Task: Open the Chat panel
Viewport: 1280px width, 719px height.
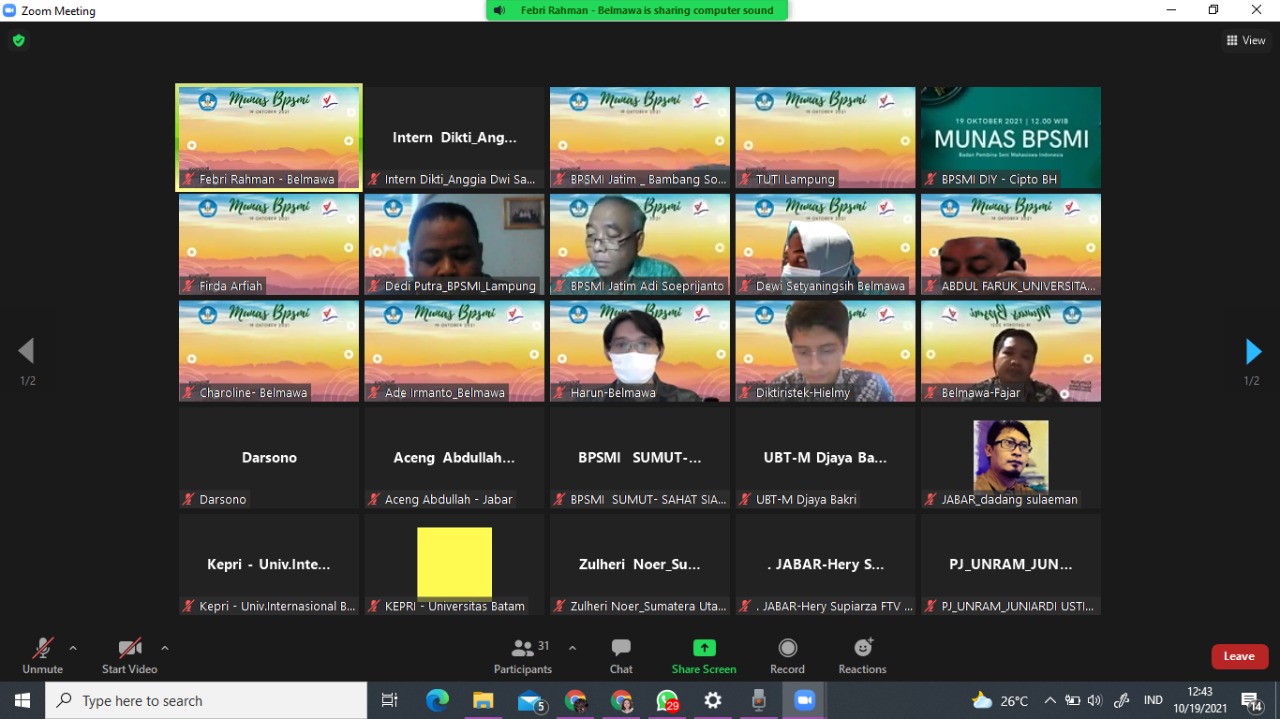Action: pyautogui.click(x=621, y=648)
